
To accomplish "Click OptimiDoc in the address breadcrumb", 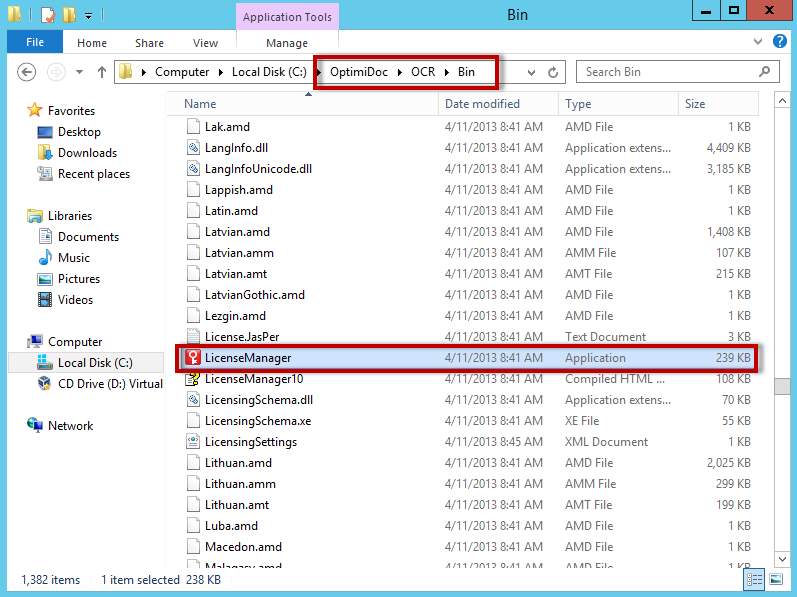I will (358, 72).
